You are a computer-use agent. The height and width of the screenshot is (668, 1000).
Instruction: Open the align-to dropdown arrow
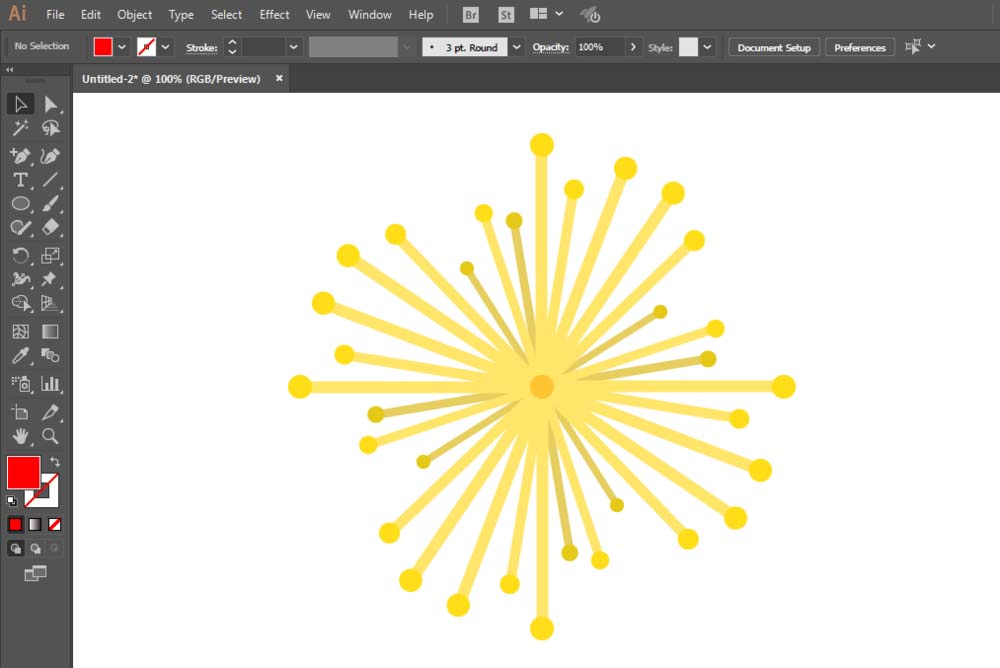[x=932, y=47]
